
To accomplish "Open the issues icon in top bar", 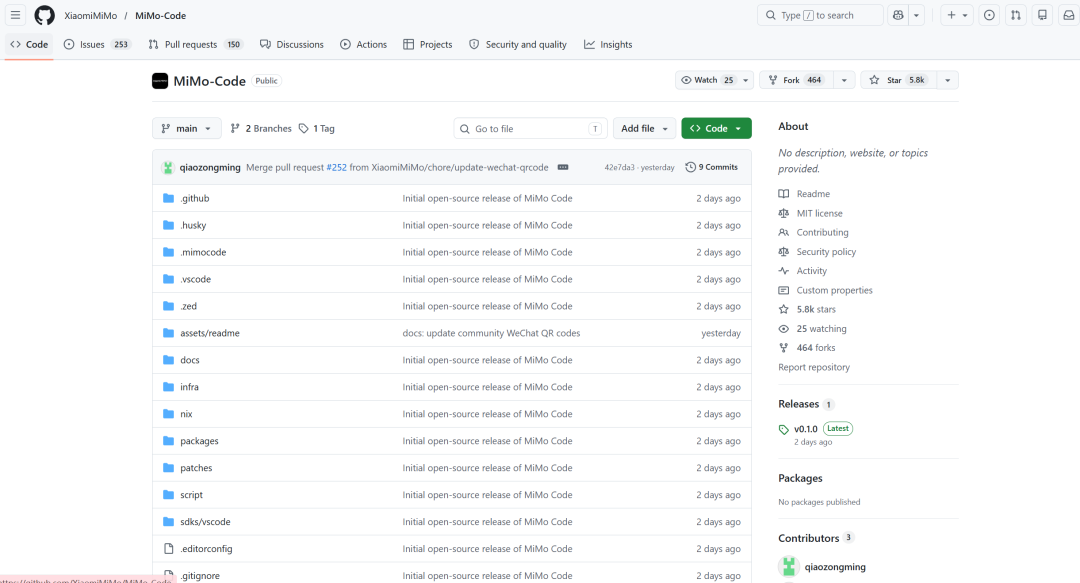I will tap(989, 15).
